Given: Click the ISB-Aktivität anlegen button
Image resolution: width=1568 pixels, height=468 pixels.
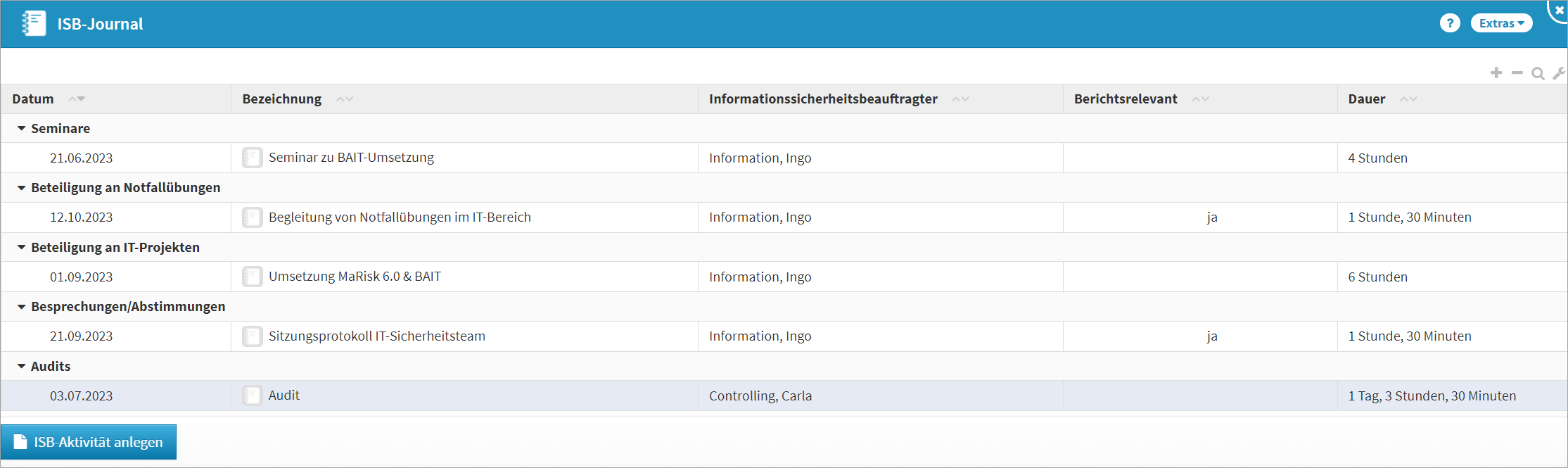Looking at the screenshot, I should pyautogui.click(x=89, y=442).
